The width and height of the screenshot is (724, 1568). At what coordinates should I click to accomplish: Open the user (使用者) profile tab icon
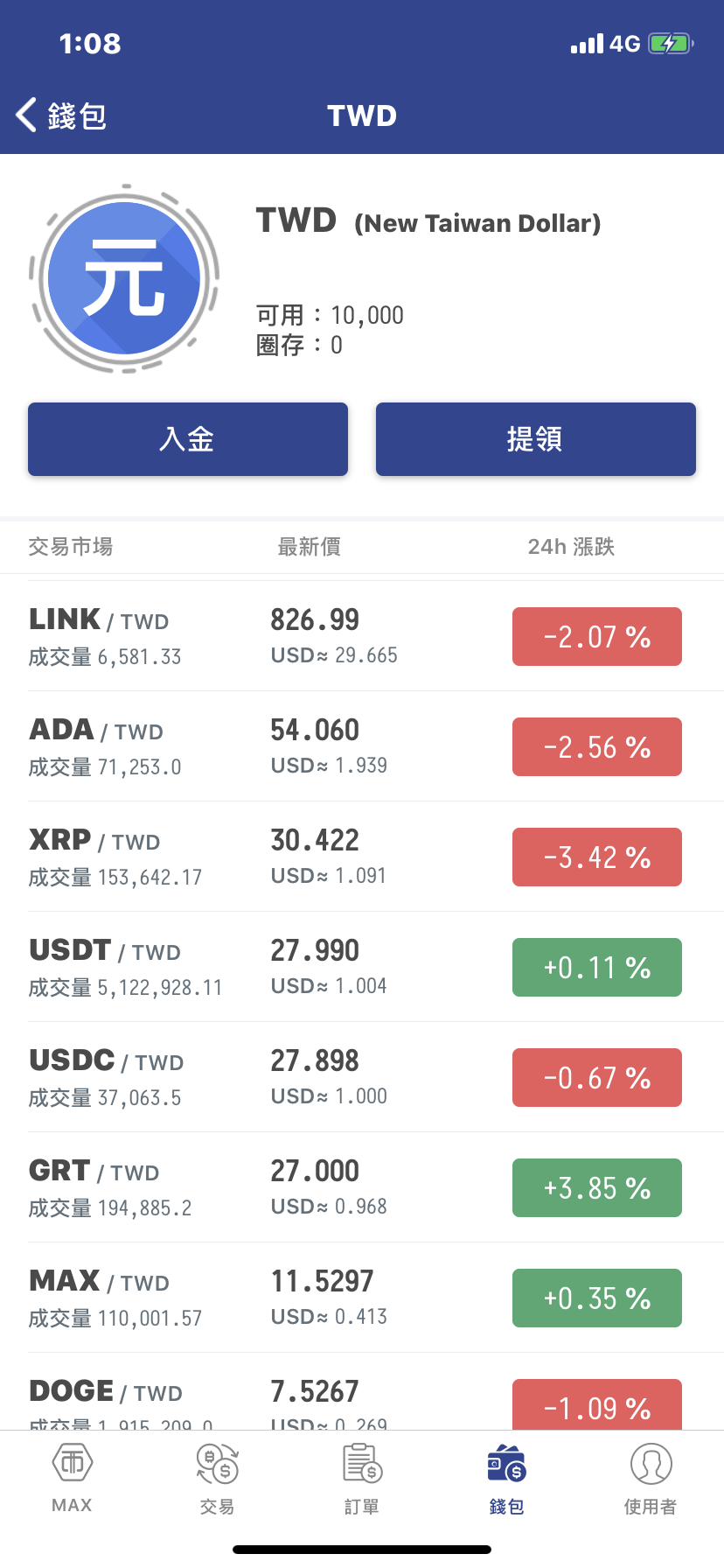pyautogui.click(x=651, y=1465)
